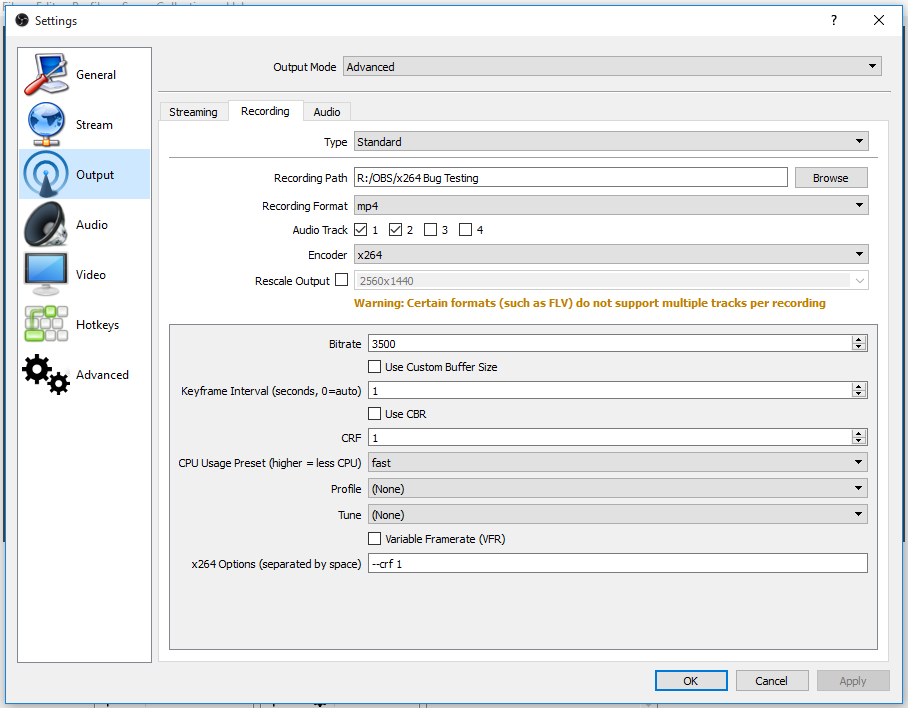Open the Encoder dropdown

[x=611, y=255]
